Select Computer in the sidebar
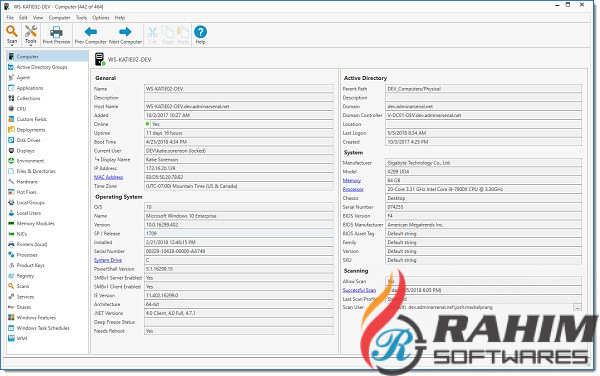Image resolution: width=600 pixels, height=376 pixels. [x=47, y=57]
